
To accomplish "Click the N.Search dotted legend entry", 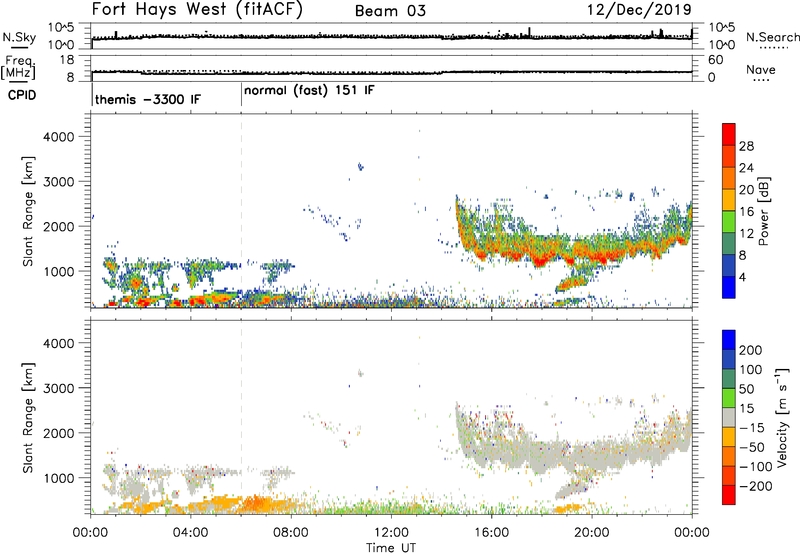I will tap(772, 40).
